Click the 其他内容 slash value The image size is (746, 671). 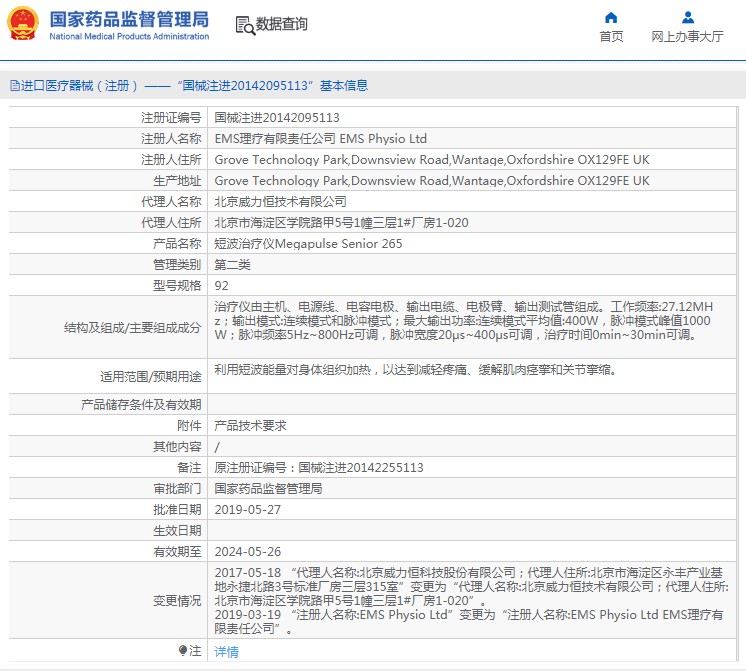pos(217,446)
